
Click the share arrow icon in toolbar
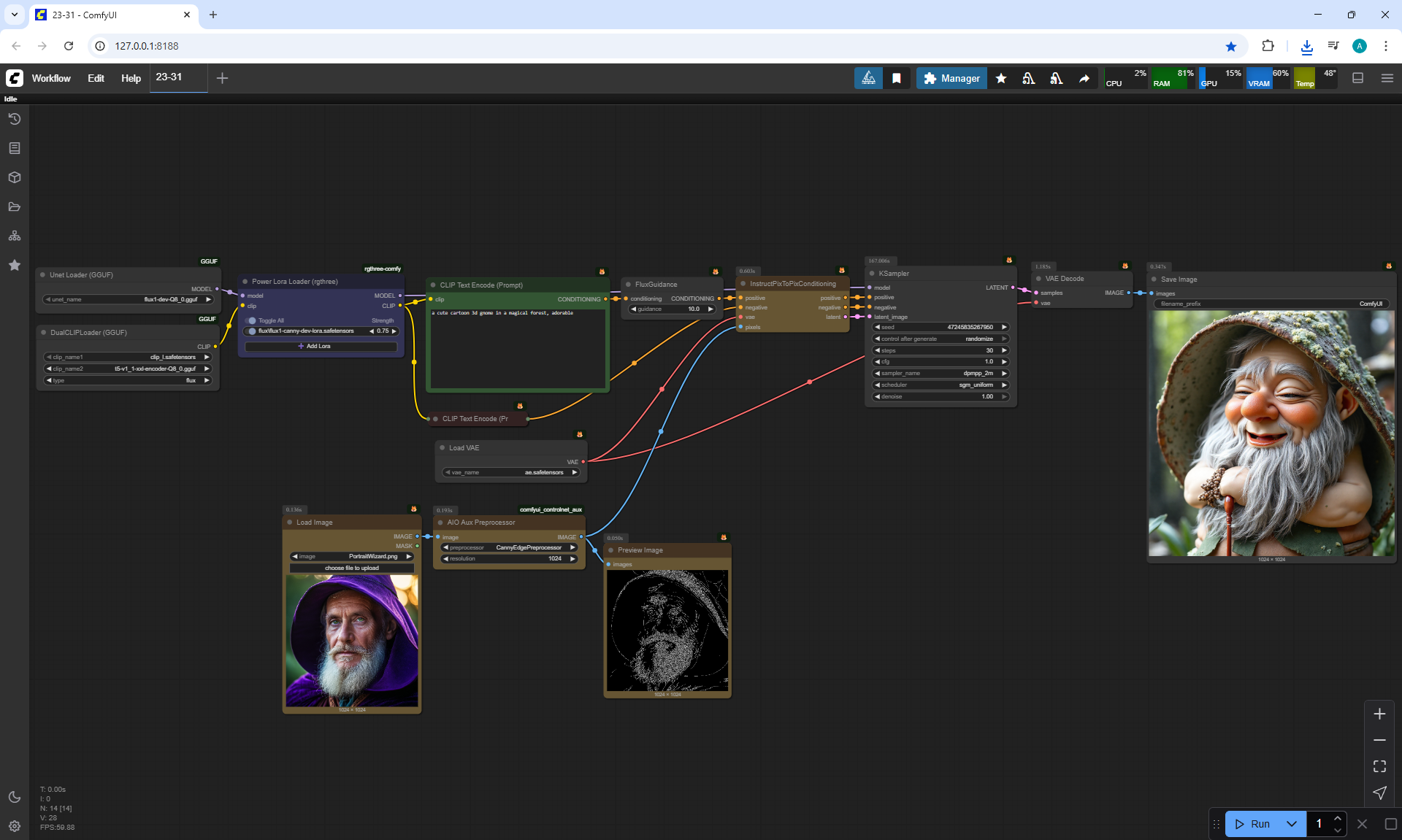1084,78
